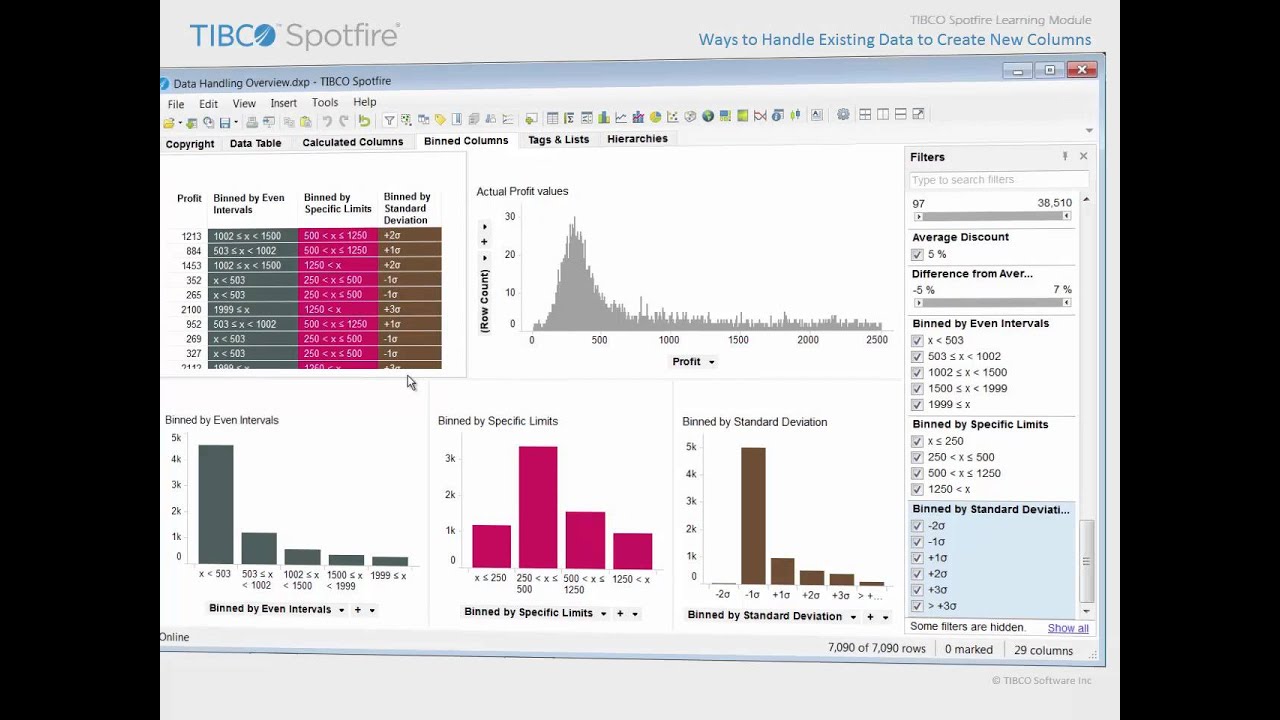Click the Save disk icon in toolbar
This screenshot has width=1280, height=720.
[225, 122]
